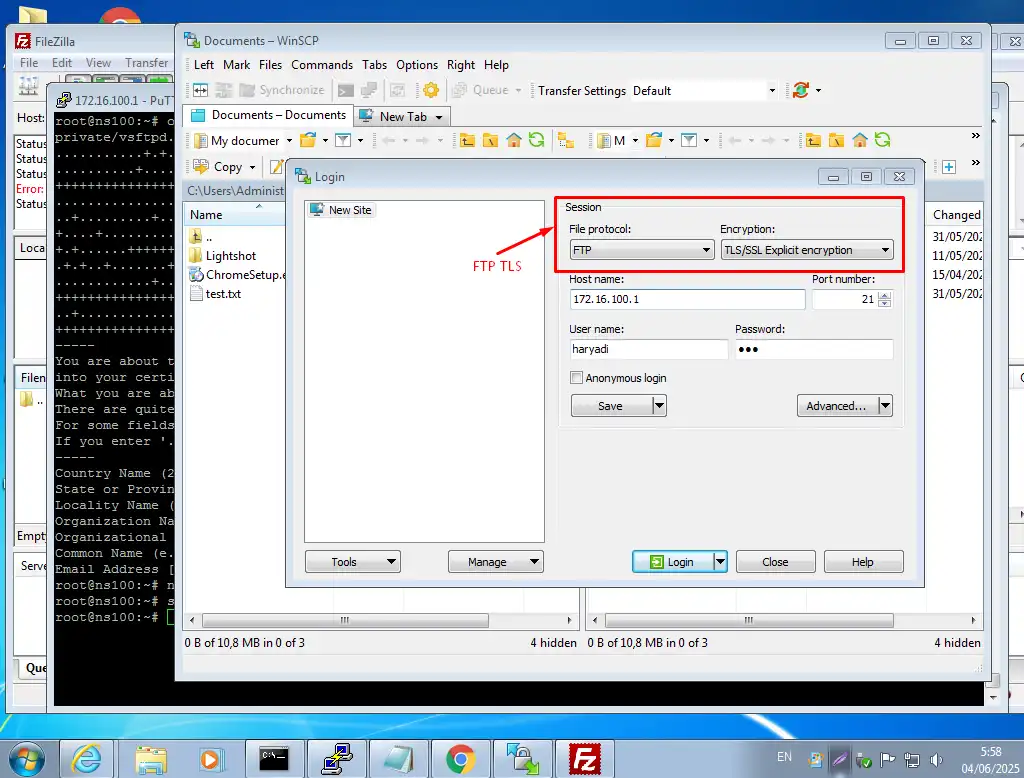1024x778 pixels.
Task: Open the File protocol dropdown
Action: 641,250
